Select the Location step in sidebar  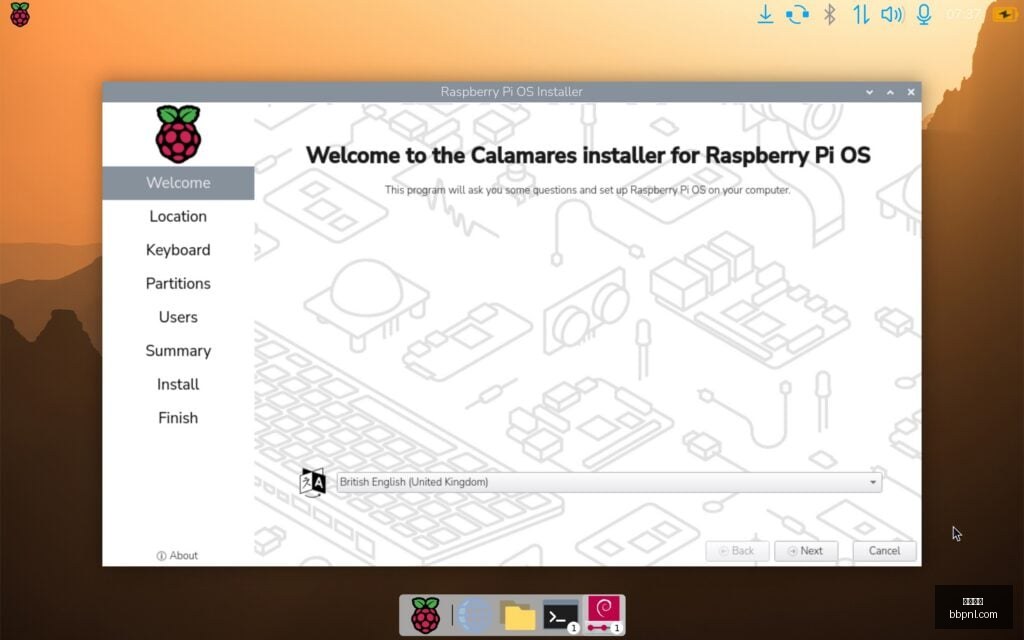click(178, 216)
